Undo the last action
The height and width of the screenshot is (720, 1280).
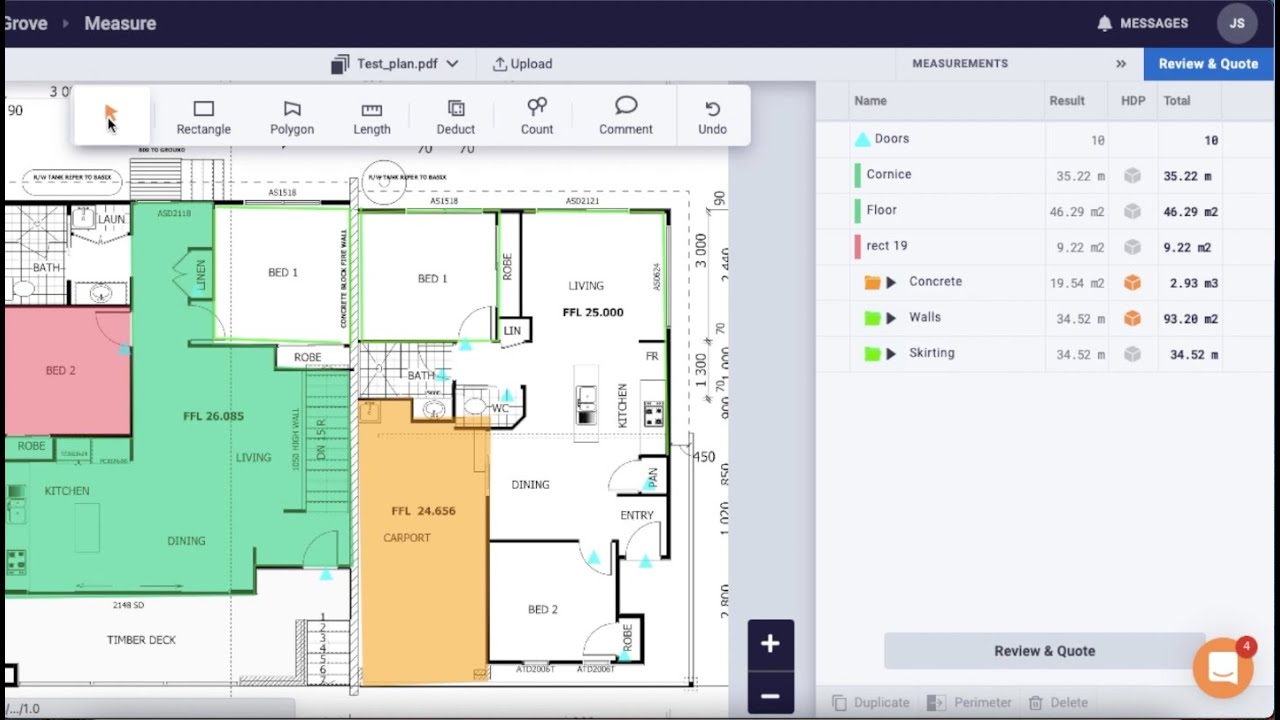tap(712, 117)
